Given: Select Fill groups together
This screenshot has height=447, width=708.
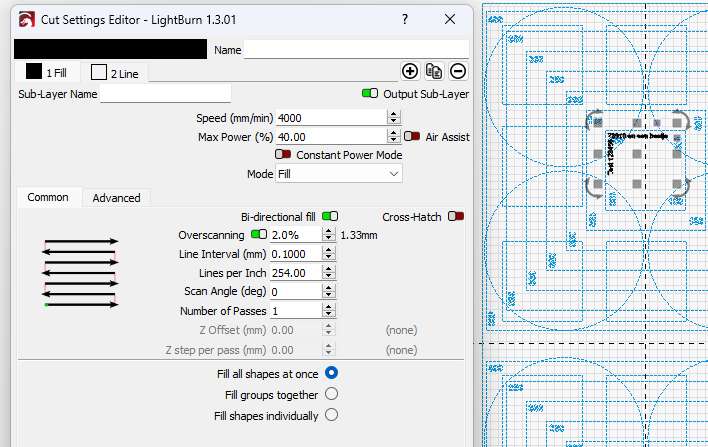Looking at the screenshot, I should [331, 394].
